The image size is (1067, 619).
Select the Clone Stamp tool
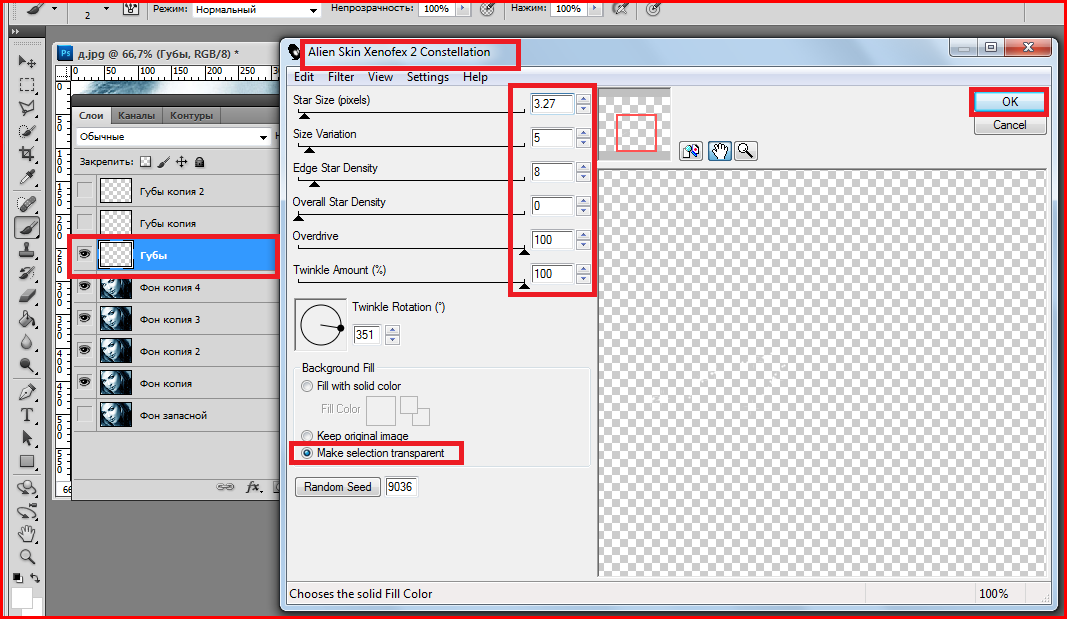27,250
